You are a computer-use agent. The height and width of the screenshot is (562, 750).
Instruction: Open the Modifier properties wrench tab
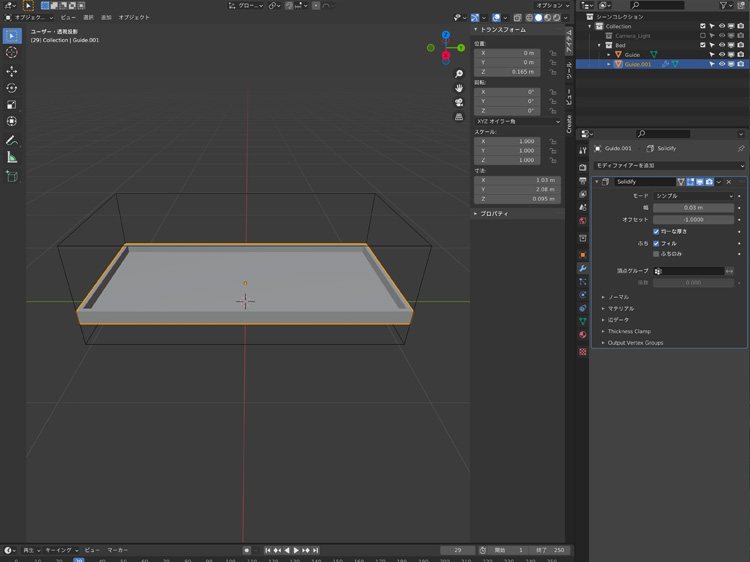tap(583, 269)
